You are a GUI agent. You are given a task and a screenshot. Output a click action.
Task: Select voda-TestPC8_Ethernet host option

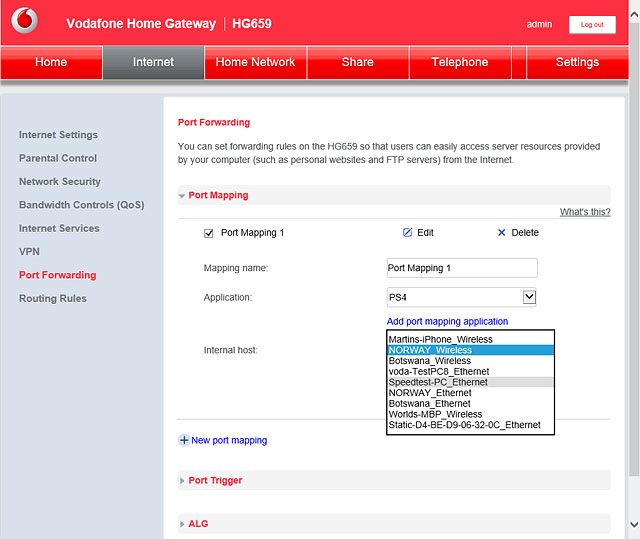470,371
